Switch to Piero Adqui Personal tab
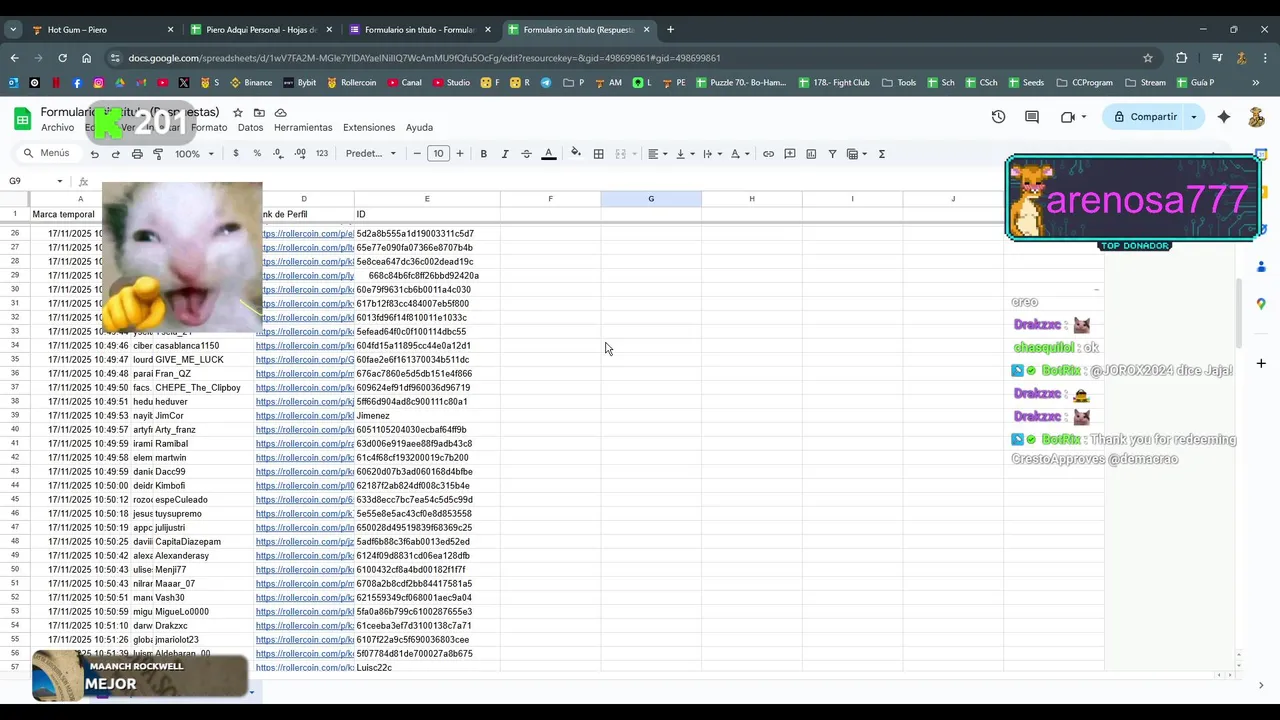 tap(261, 30)
